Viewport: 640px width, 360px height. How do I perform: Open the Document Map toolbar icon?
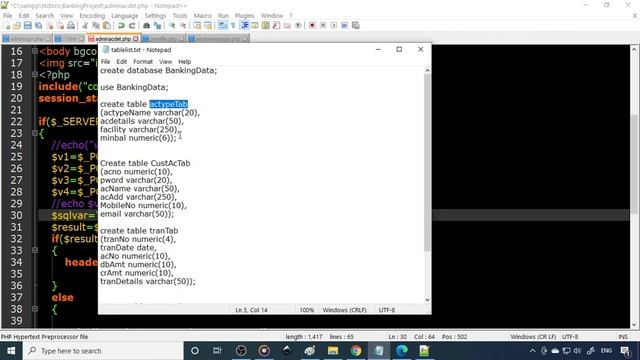(265, 25)
